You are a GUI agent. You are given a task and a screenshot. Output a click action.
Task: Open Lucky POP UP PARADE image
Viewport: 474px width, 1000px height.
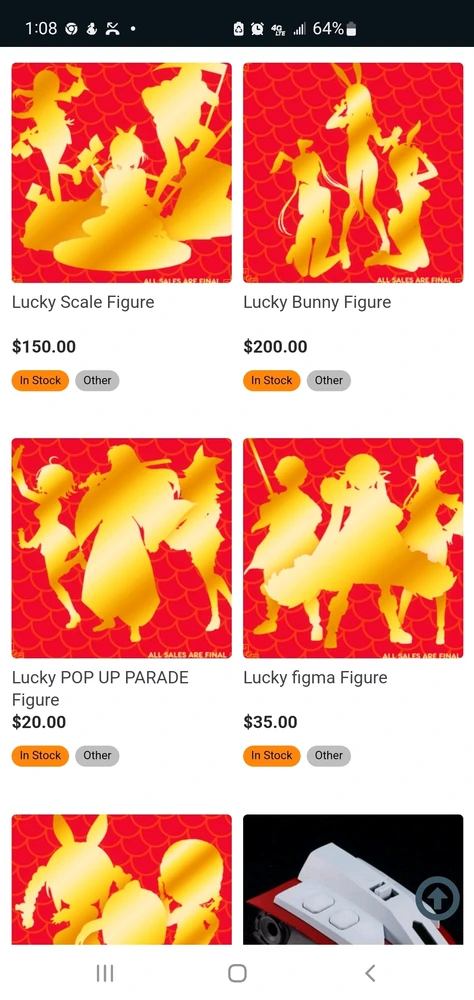(x=122, y=548)
